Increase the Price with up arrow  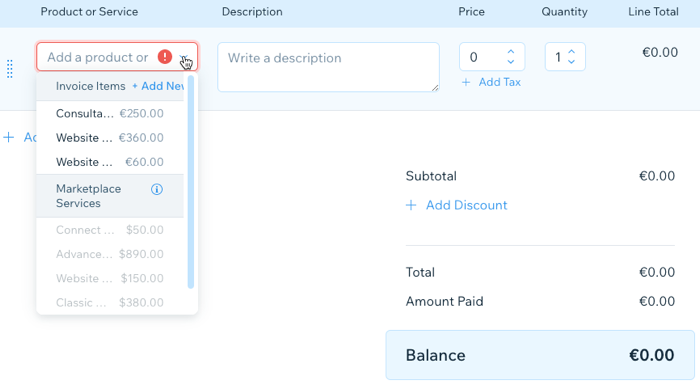coord(511,51)
